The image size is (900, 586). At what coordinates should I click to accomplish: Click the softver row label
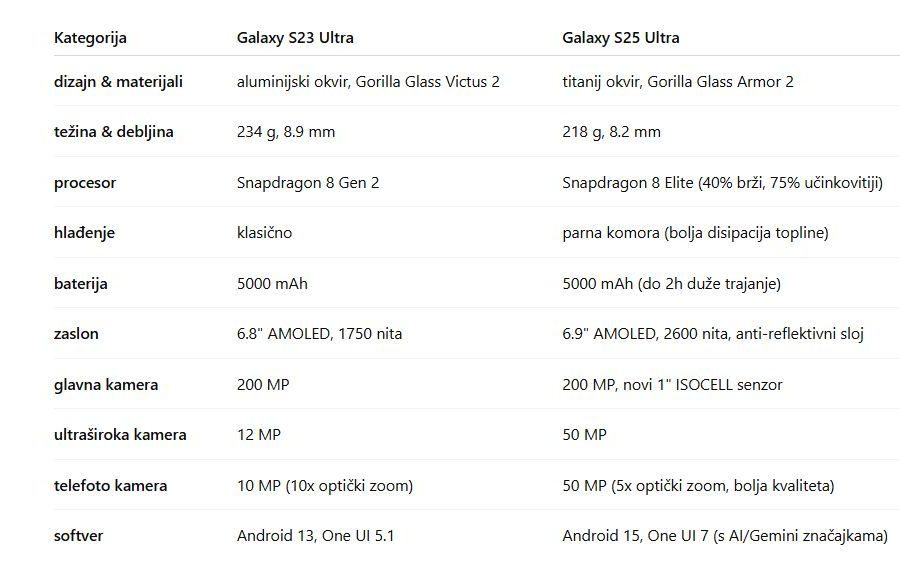[79, 535]
